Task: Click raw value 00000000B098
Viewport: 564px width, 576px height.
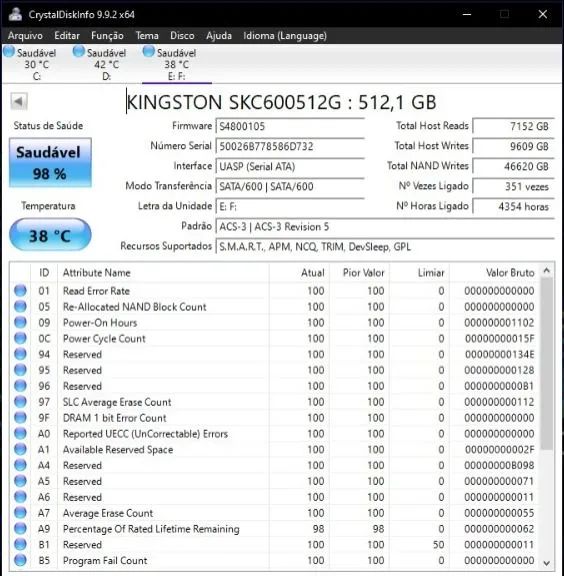Action: (x=499, y=465)
